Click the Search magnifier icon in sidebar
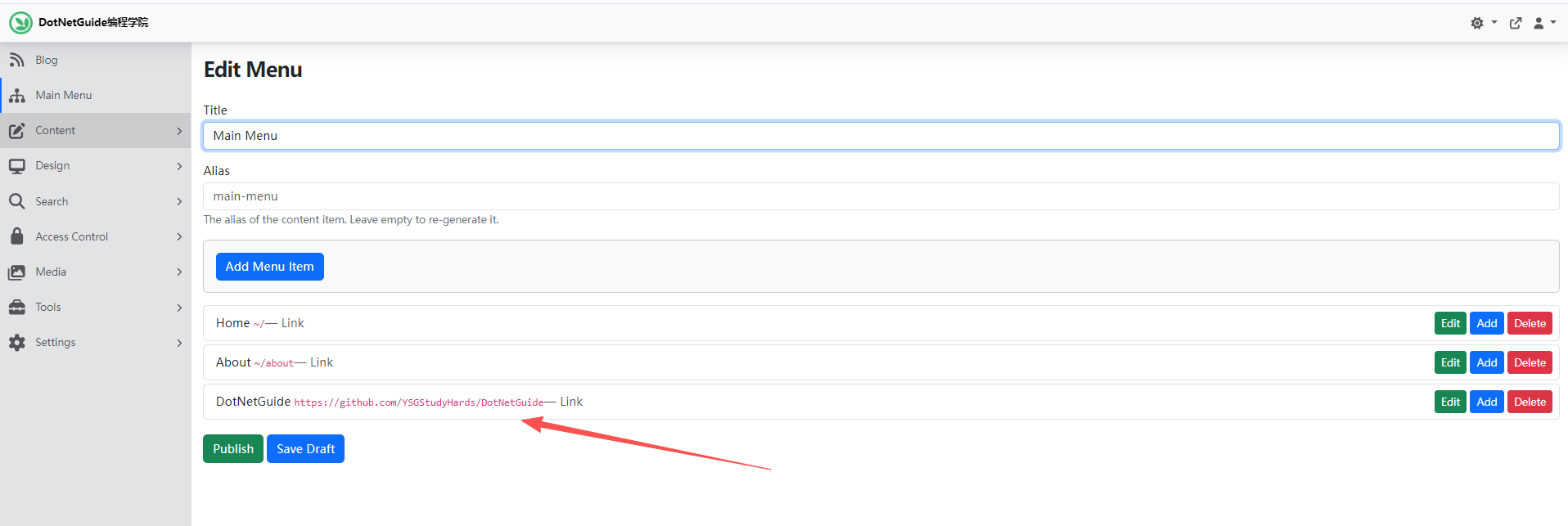The height and width of the screenshot is (526, 1568). point(16,201)
